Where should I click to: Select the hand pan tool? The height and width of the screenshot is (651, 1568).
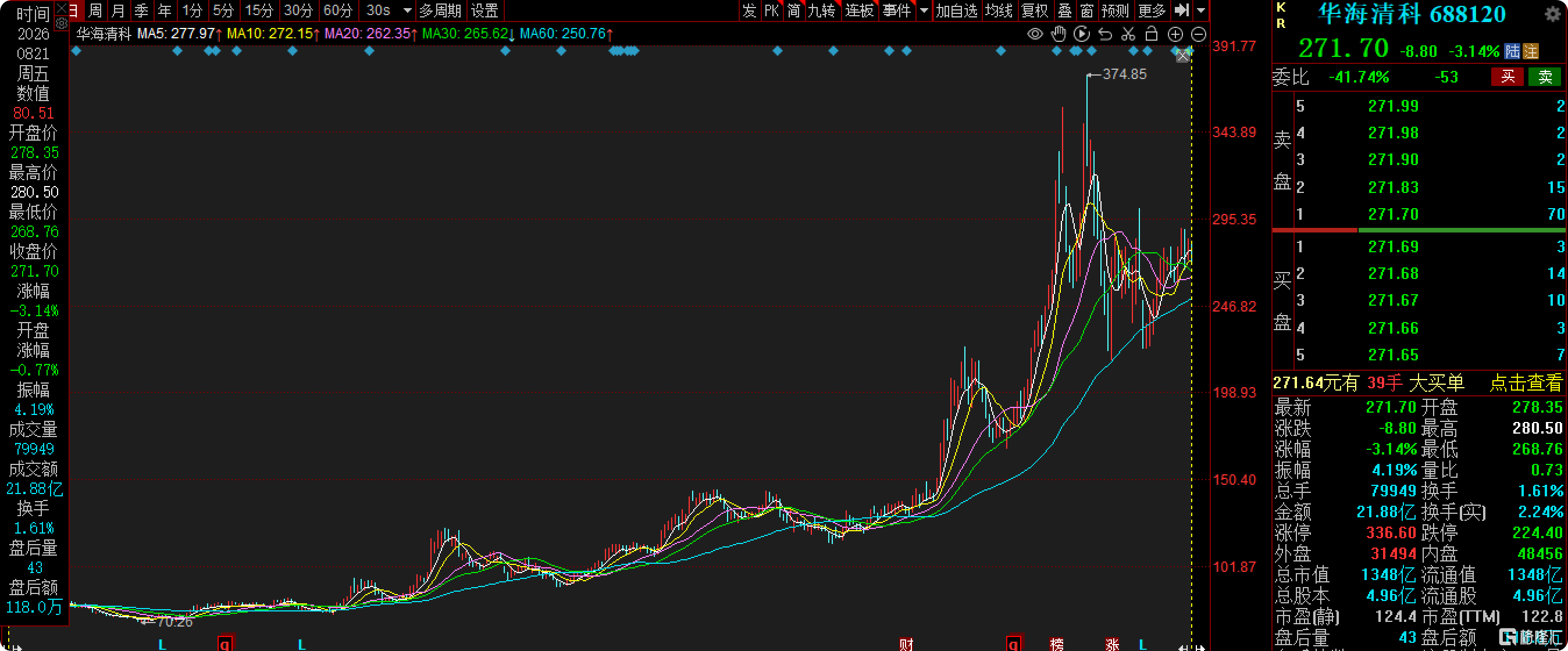[x=1059, y=34]
